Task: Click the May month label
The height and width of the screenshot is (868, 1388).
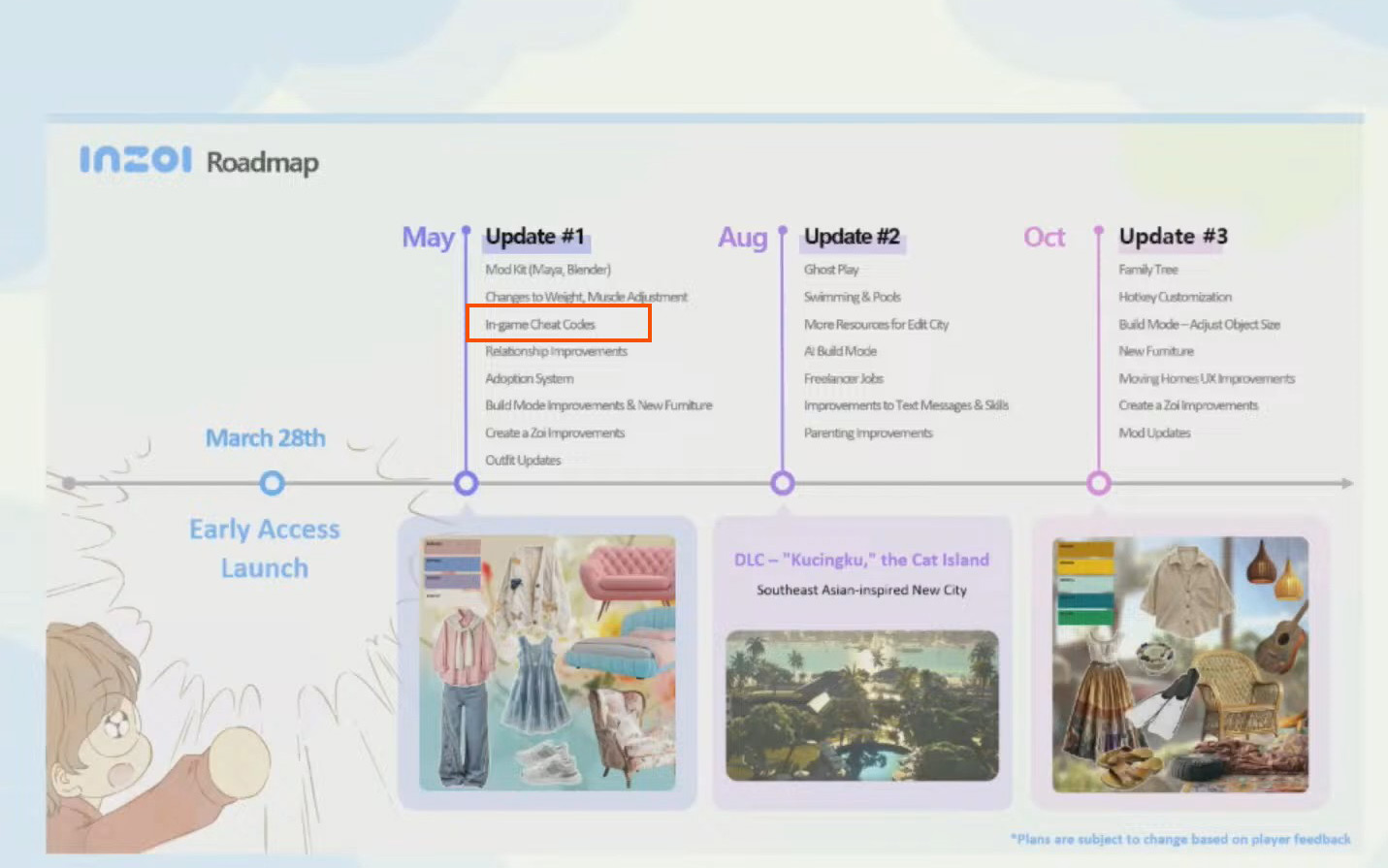Action: 429,238
